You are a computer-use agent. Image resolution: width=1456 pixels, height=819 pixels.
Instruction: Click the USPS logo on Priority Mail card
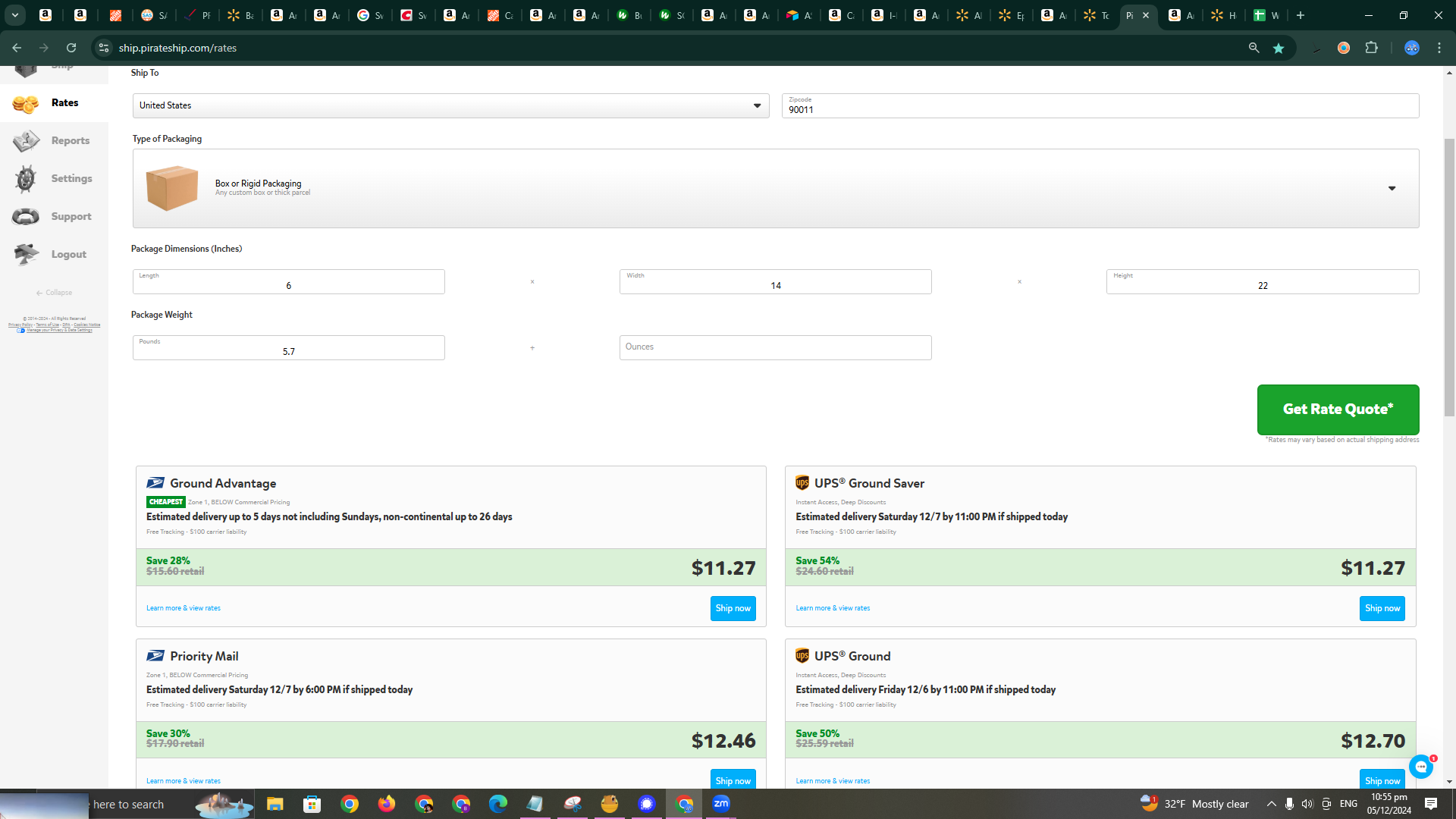[x=155, y=656]
